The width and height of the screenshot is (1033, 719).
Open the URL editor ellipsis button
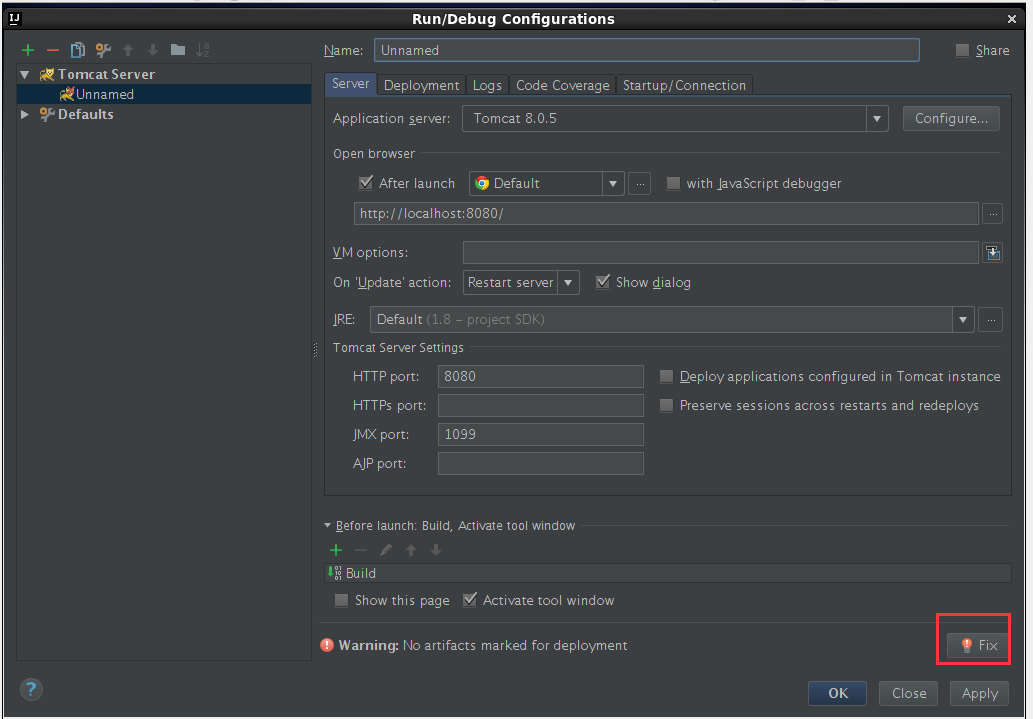[x=993, y=214]
